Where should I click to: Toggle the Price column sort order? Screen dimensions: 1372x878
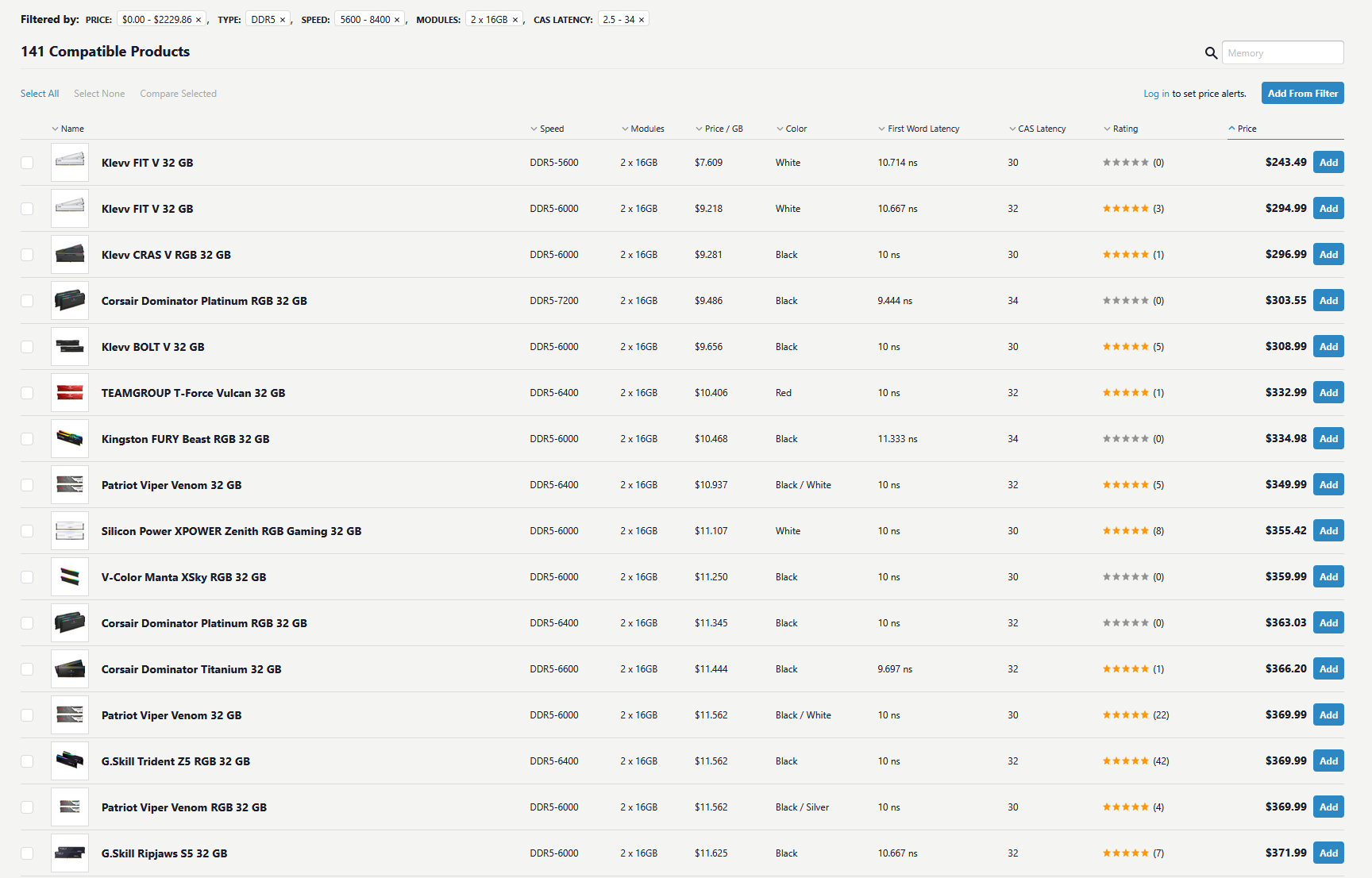pos(1243,129)
